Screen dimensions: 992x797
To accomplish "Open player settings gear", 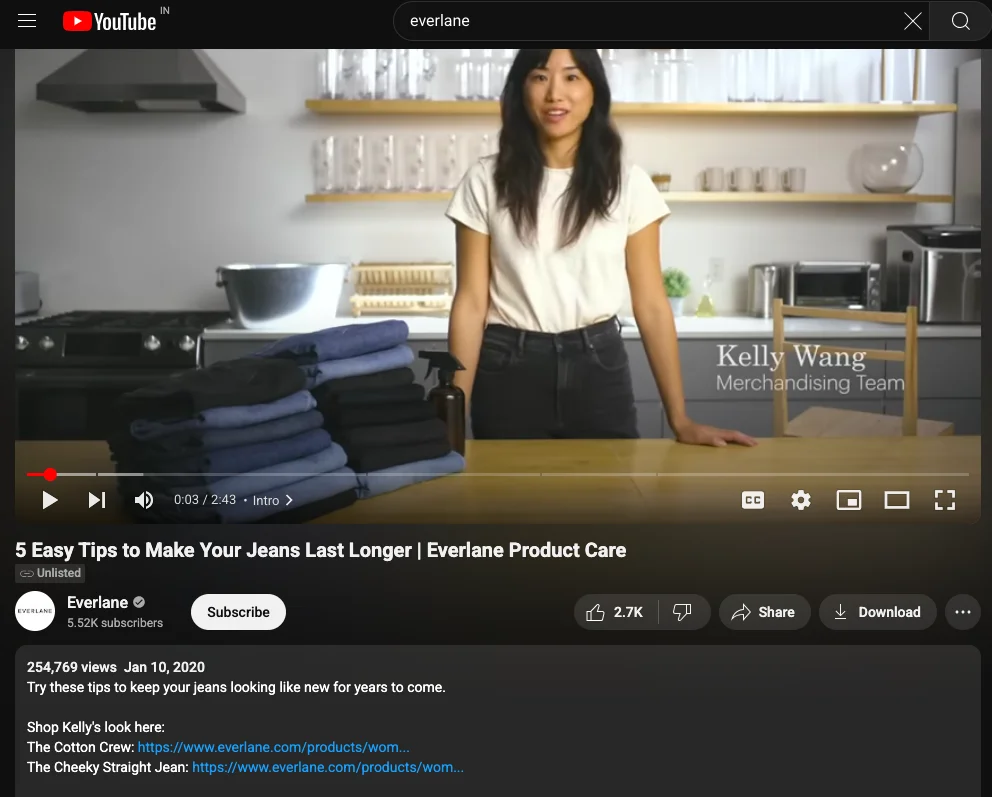I will (x=801, y=500).
